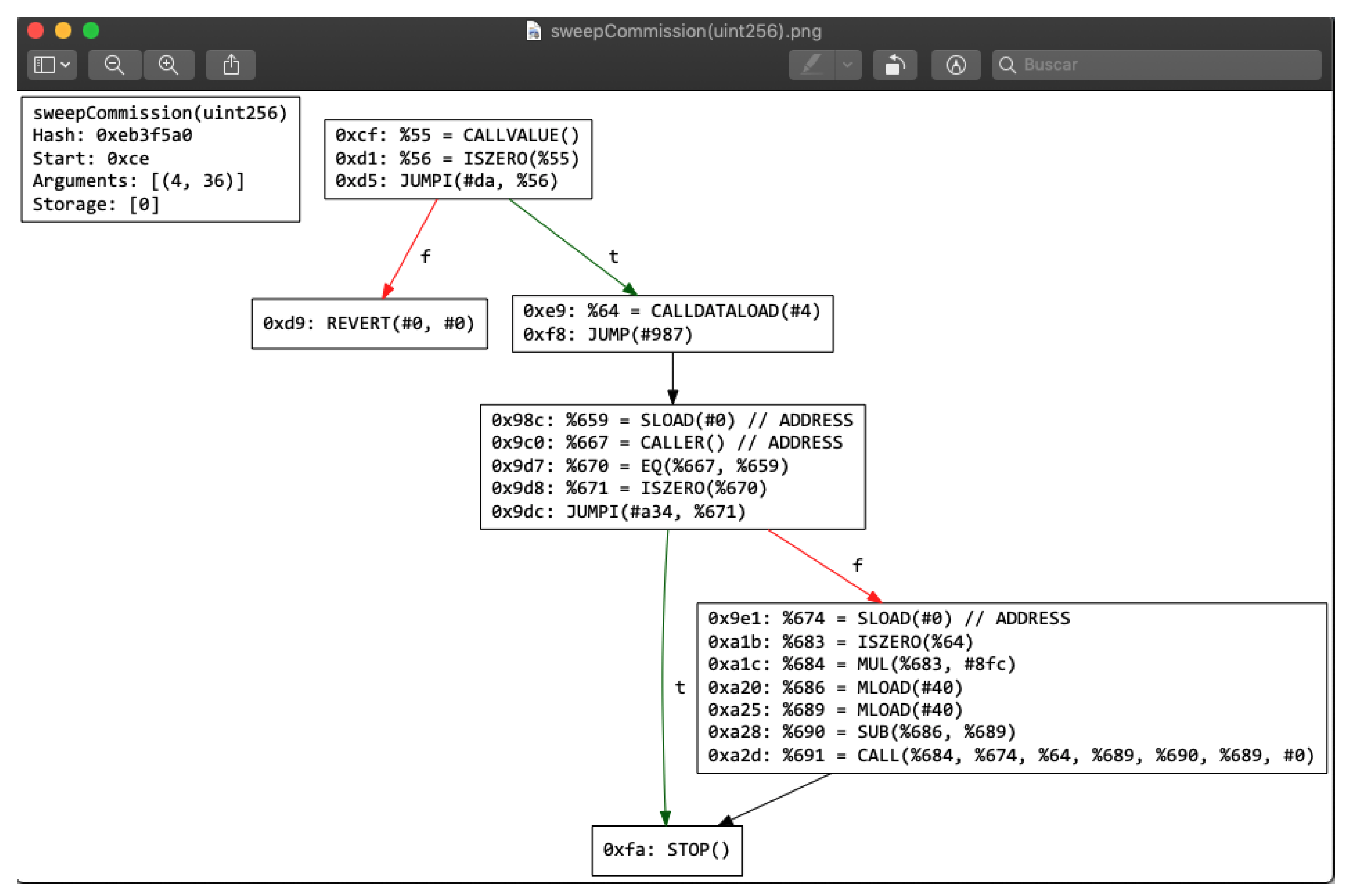The height and width of the screenshot is (896, 1352).
Task: Click the sweepCommission(uint256).png window title
Action: [686, 31]
